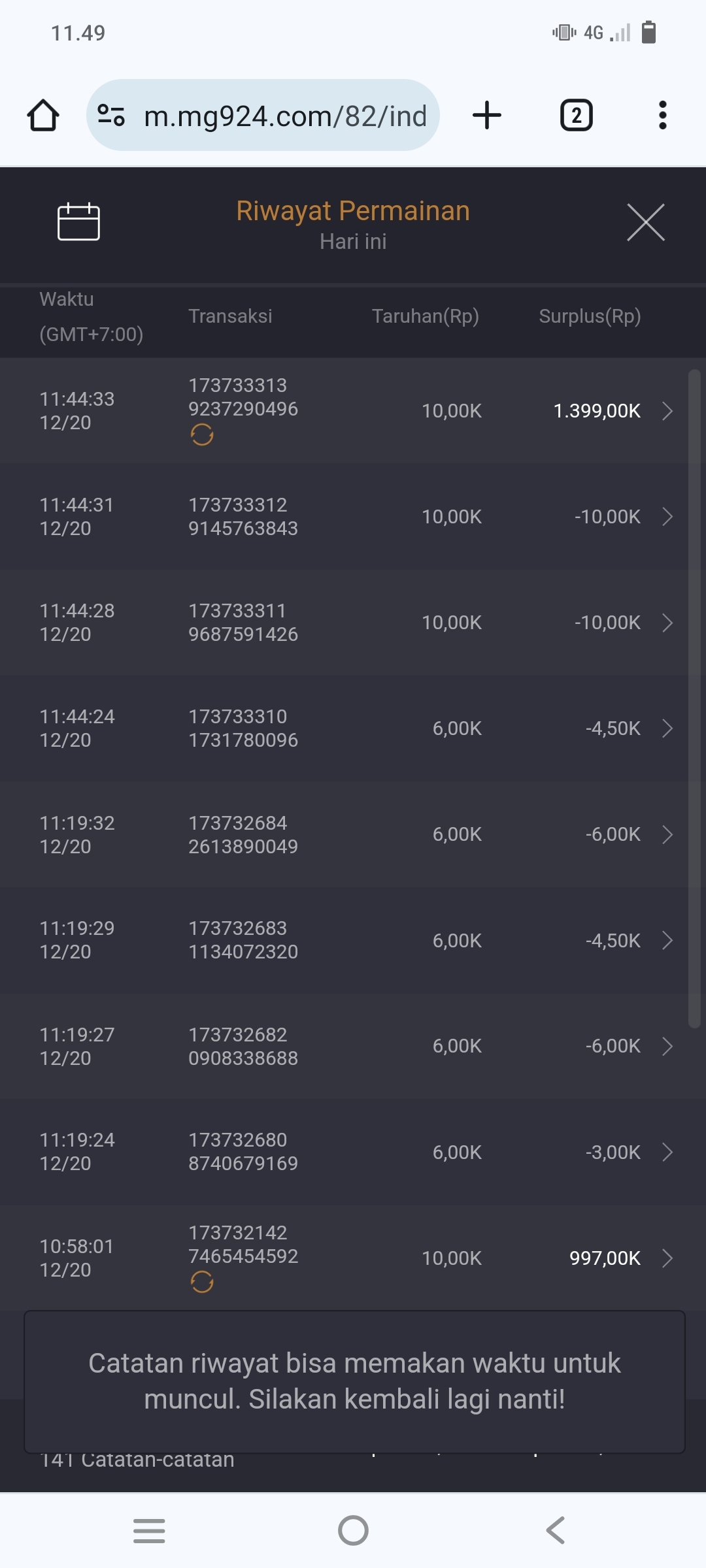This screenshot has width=706, height=1568.
Task: Open the 11:44:24 row chevron
Action: 667,728
